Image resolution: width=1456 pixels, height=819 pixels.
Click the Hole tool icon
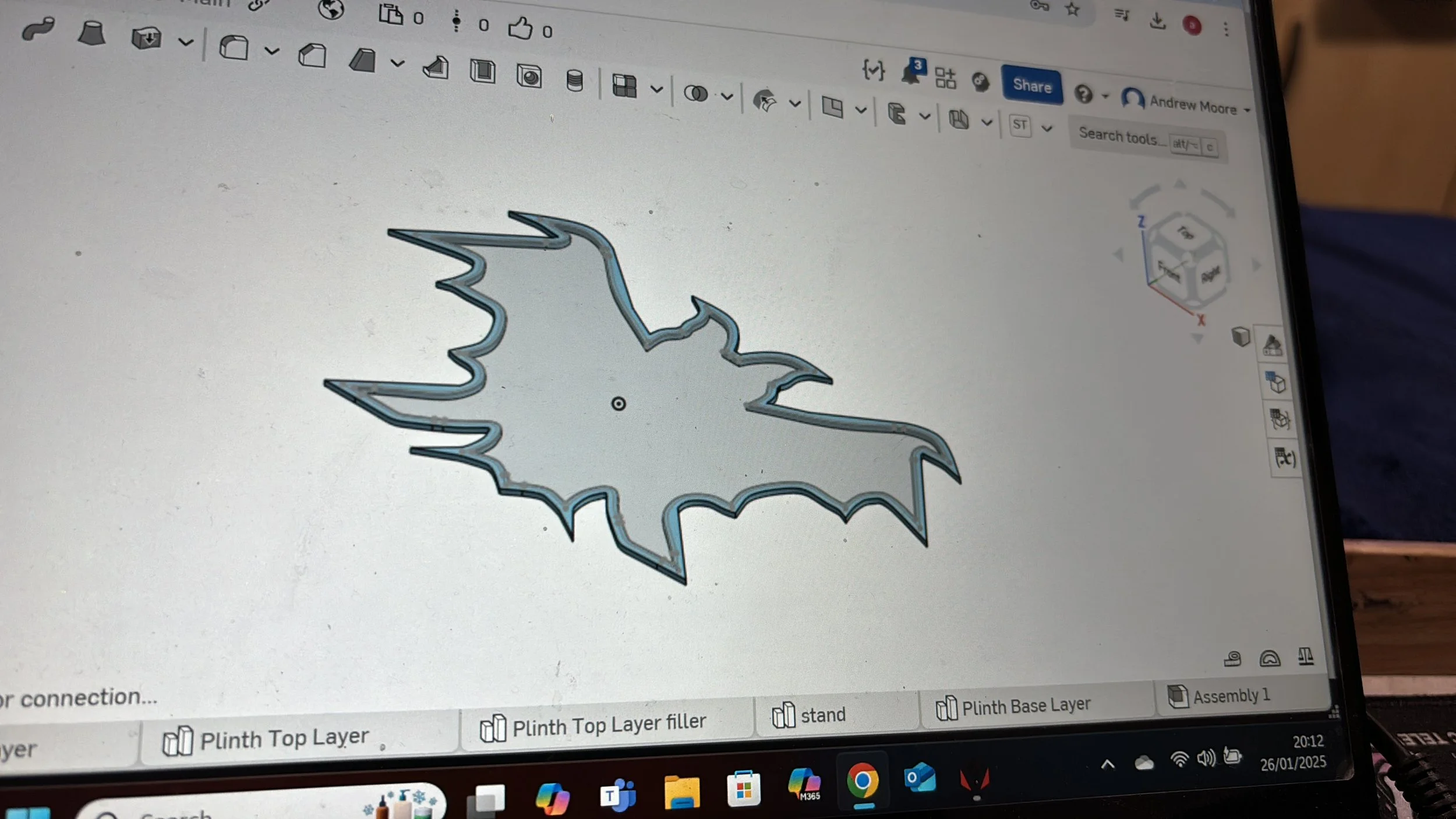click(529, 76)
